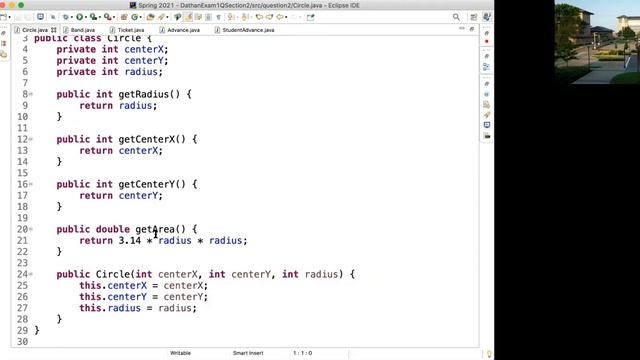Open the Coverage dropdown arrow
This screenshot has width=640, height=360.
[x=100, y=17]
